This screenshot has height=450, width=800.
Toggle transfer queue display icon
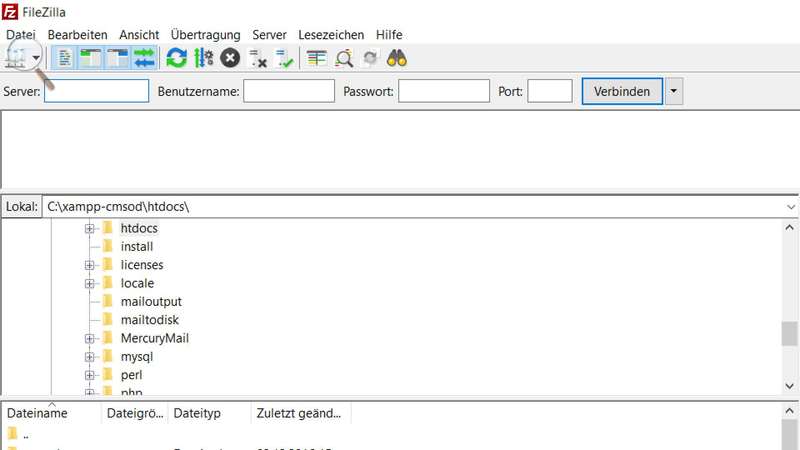click(144, 58)
